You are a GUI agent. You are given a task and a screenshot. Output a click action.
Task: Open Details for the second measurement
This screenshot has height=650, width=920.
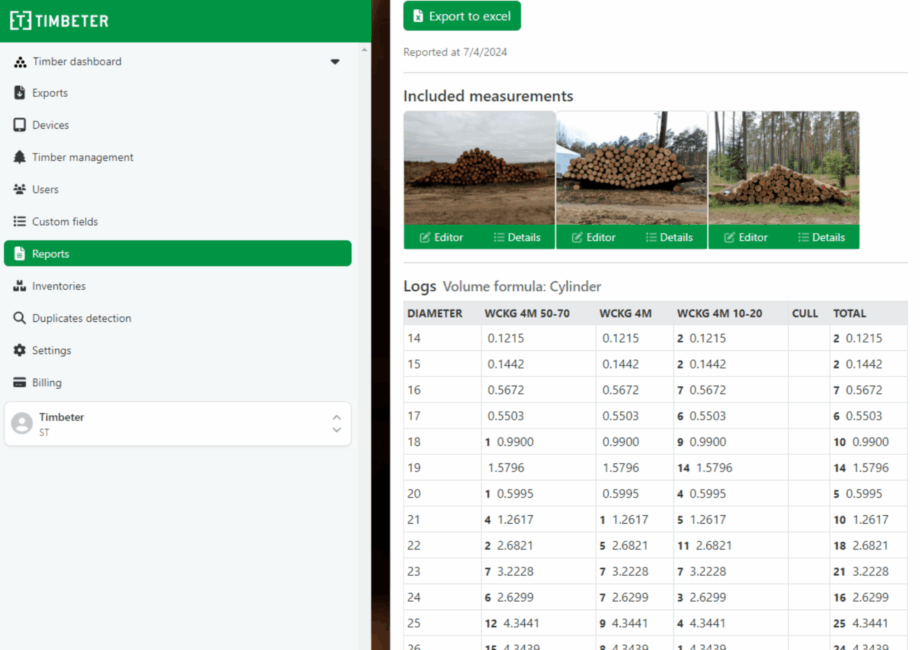(x=668, y=237)
